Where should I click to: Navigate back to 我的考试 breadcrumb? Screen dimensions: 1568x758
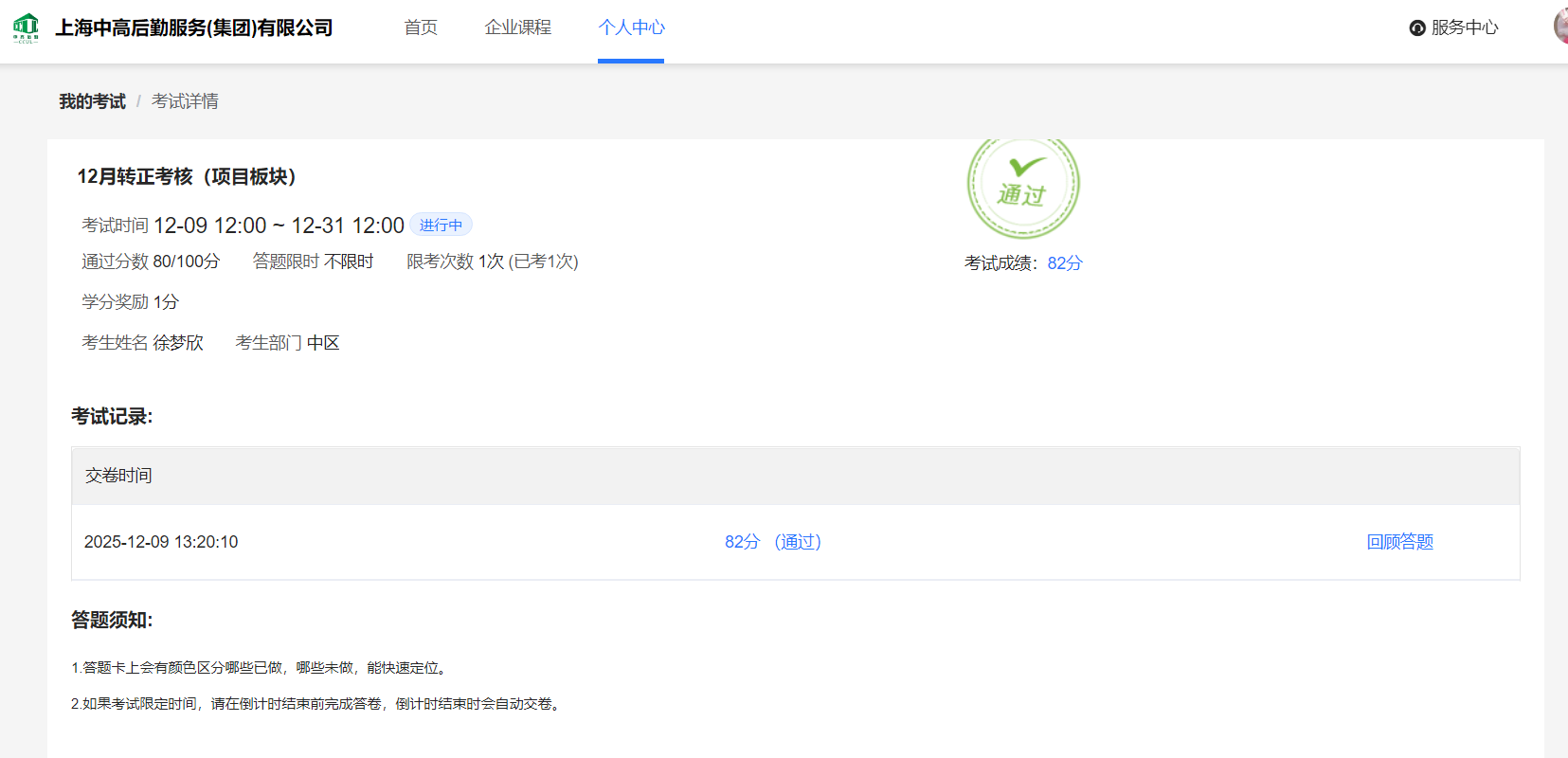coord(92,101)
